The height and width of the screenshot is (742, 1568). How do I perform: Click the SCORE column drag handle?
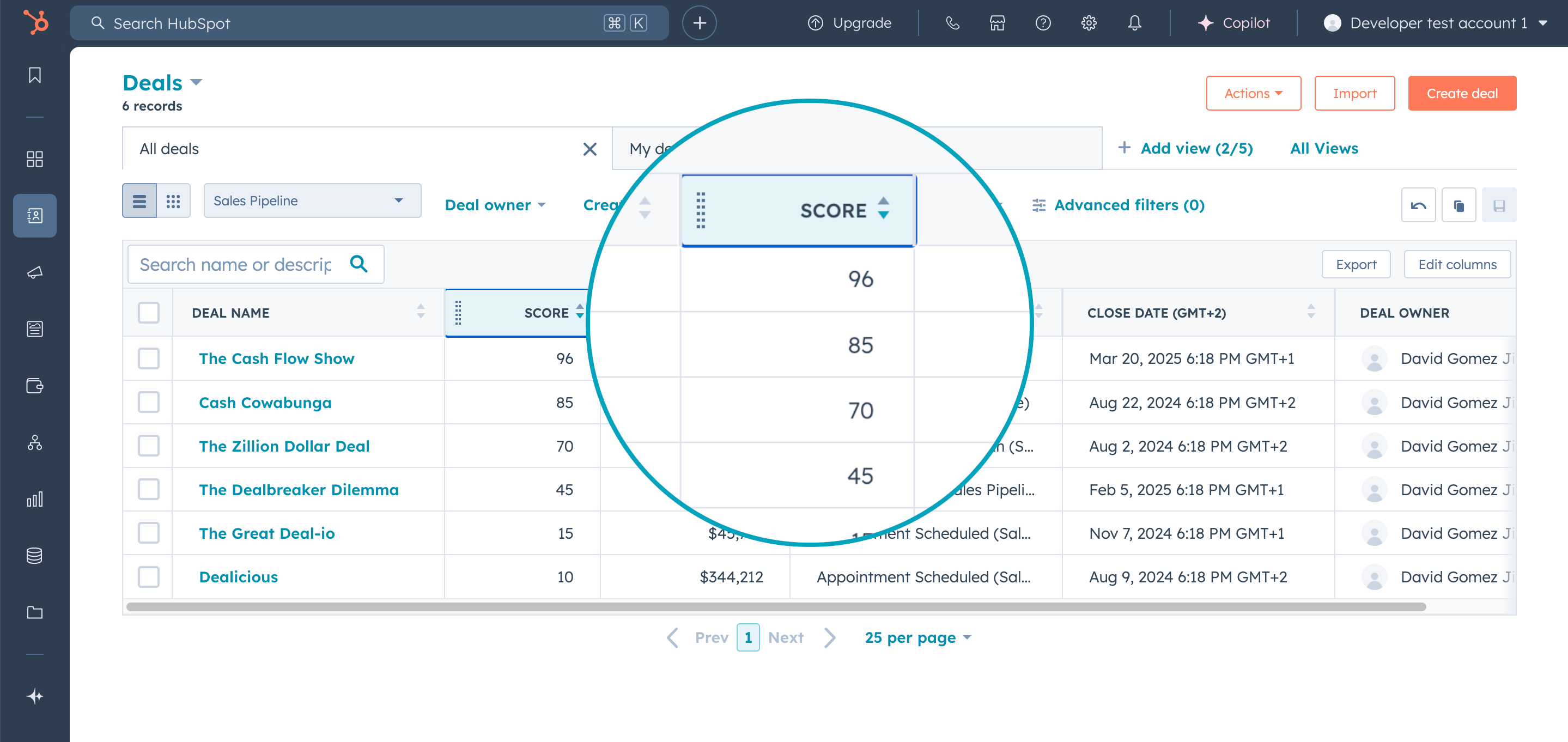pos(458,313)
